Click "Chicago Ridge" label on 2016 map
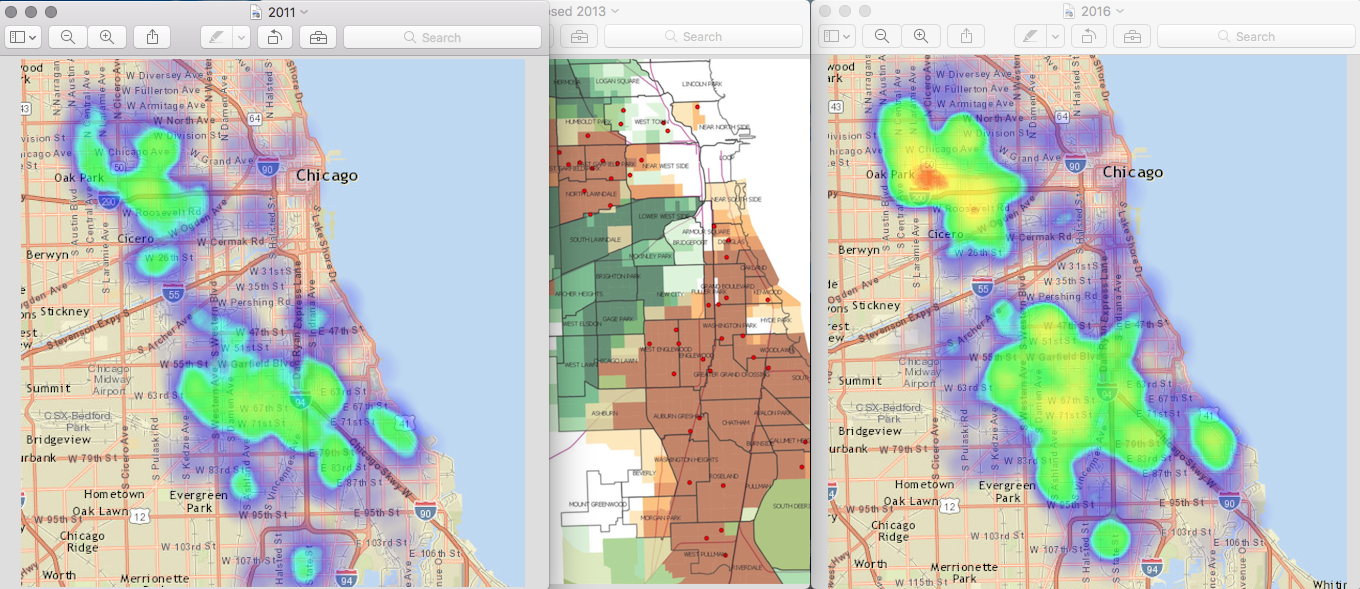Screen dimensions: 1360x589 point(893,531)
